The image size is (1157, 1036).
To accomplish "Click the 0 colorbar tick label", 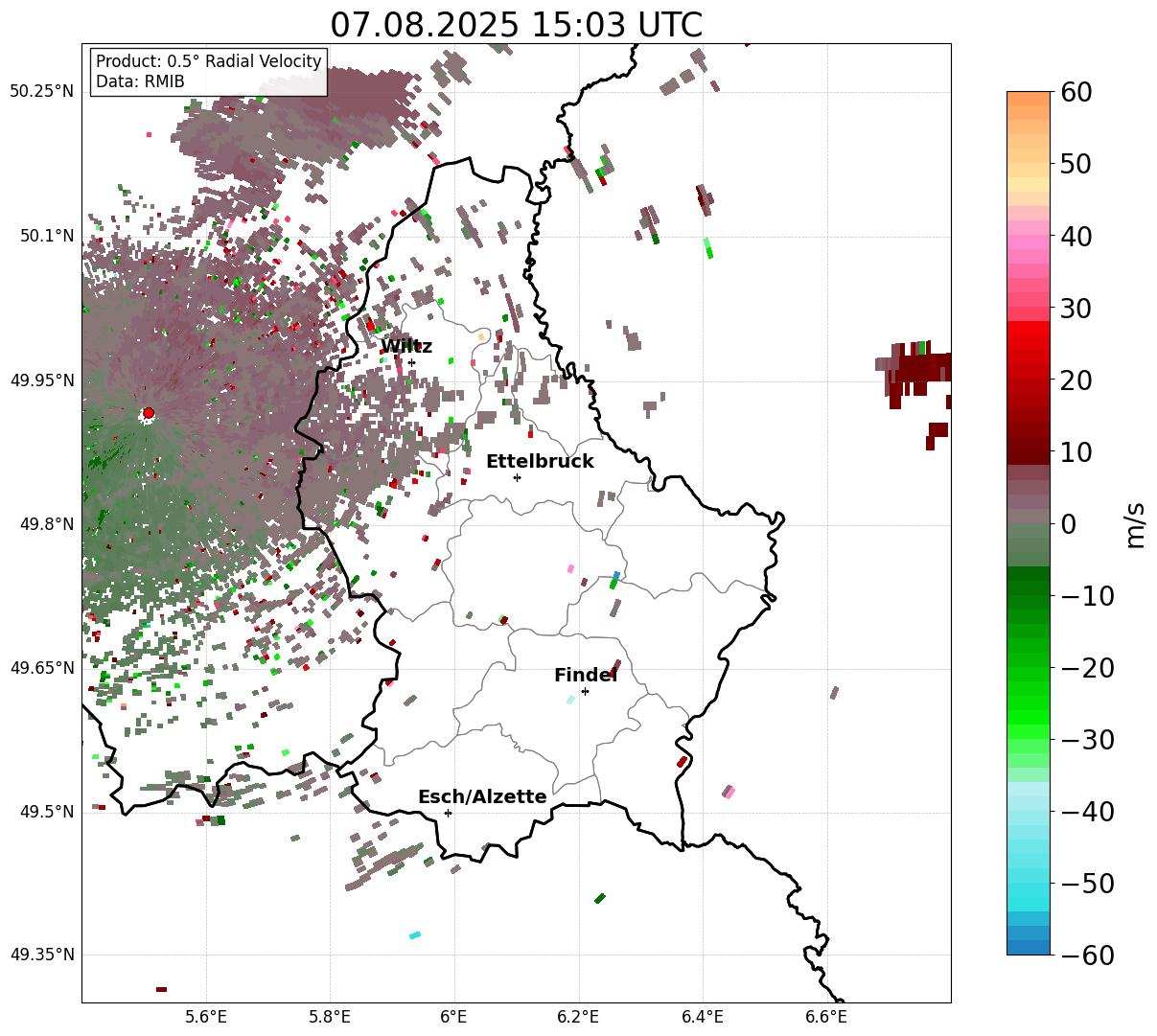I will [1068, 524].
